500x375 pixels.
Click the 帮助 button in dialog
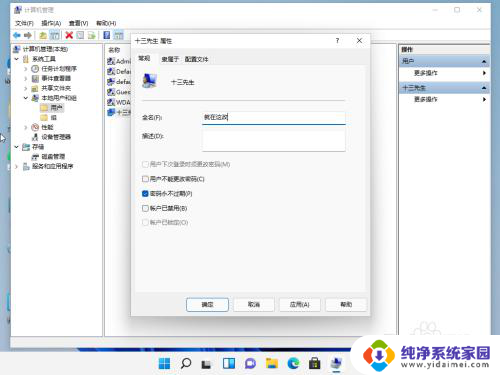point(346,305)
